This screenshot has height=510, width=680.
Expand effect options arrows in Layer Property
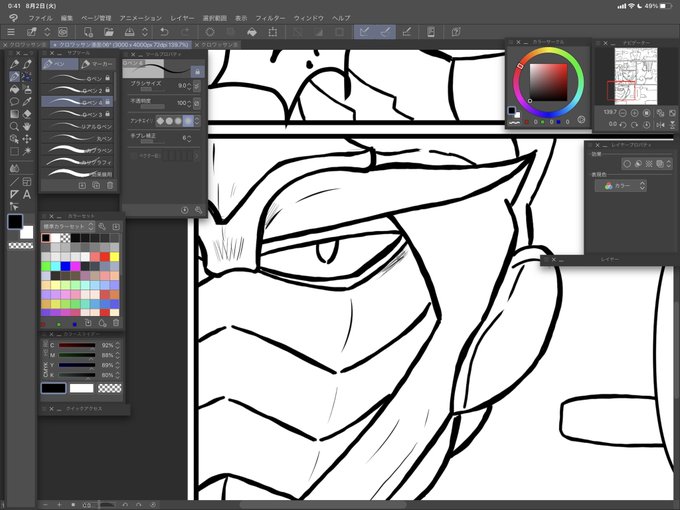coord(669,163)
